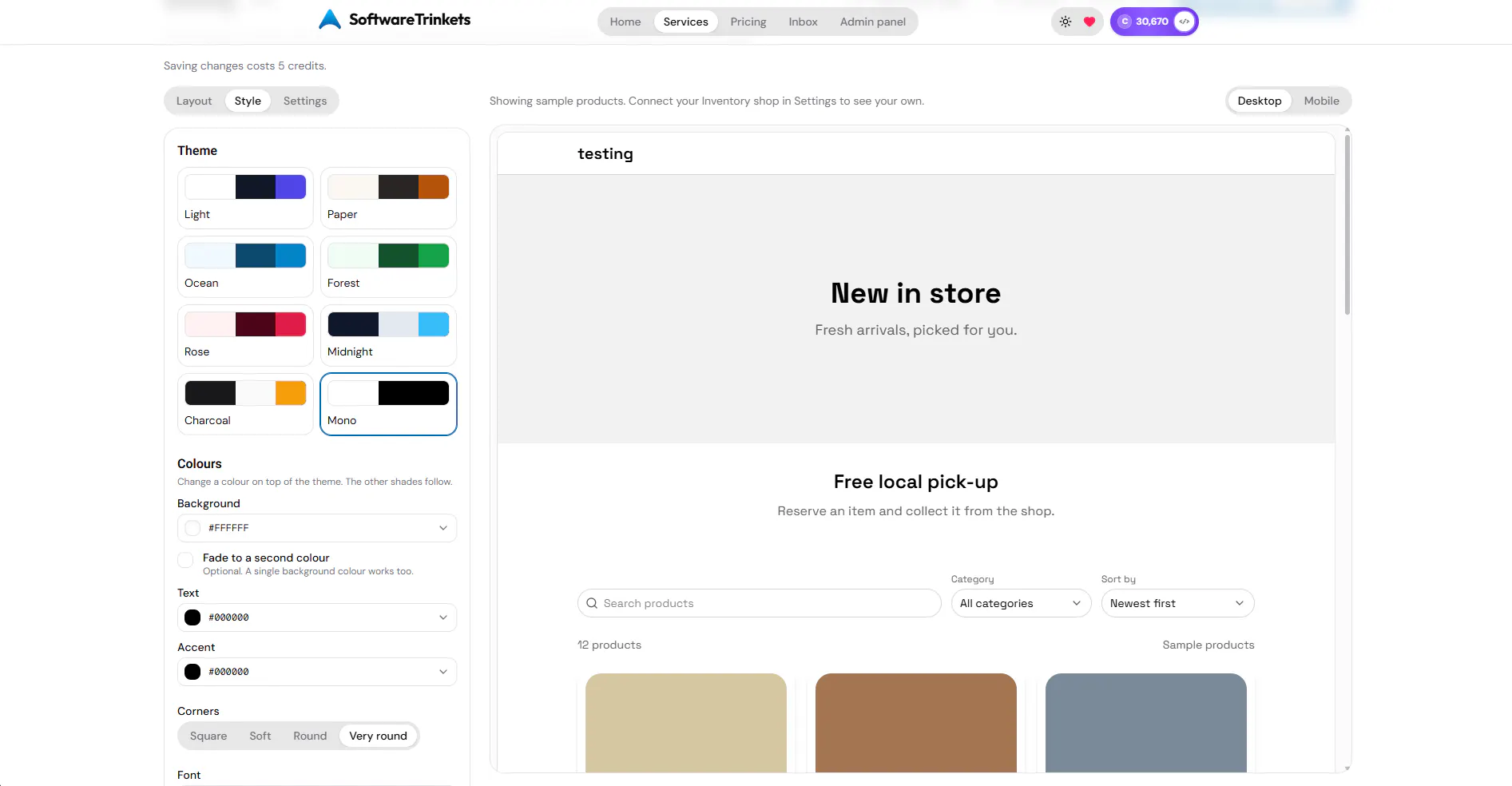The image size is (1512, 786).
Task: Enable Fade to a second colour
Action: [x=185, y=560]
